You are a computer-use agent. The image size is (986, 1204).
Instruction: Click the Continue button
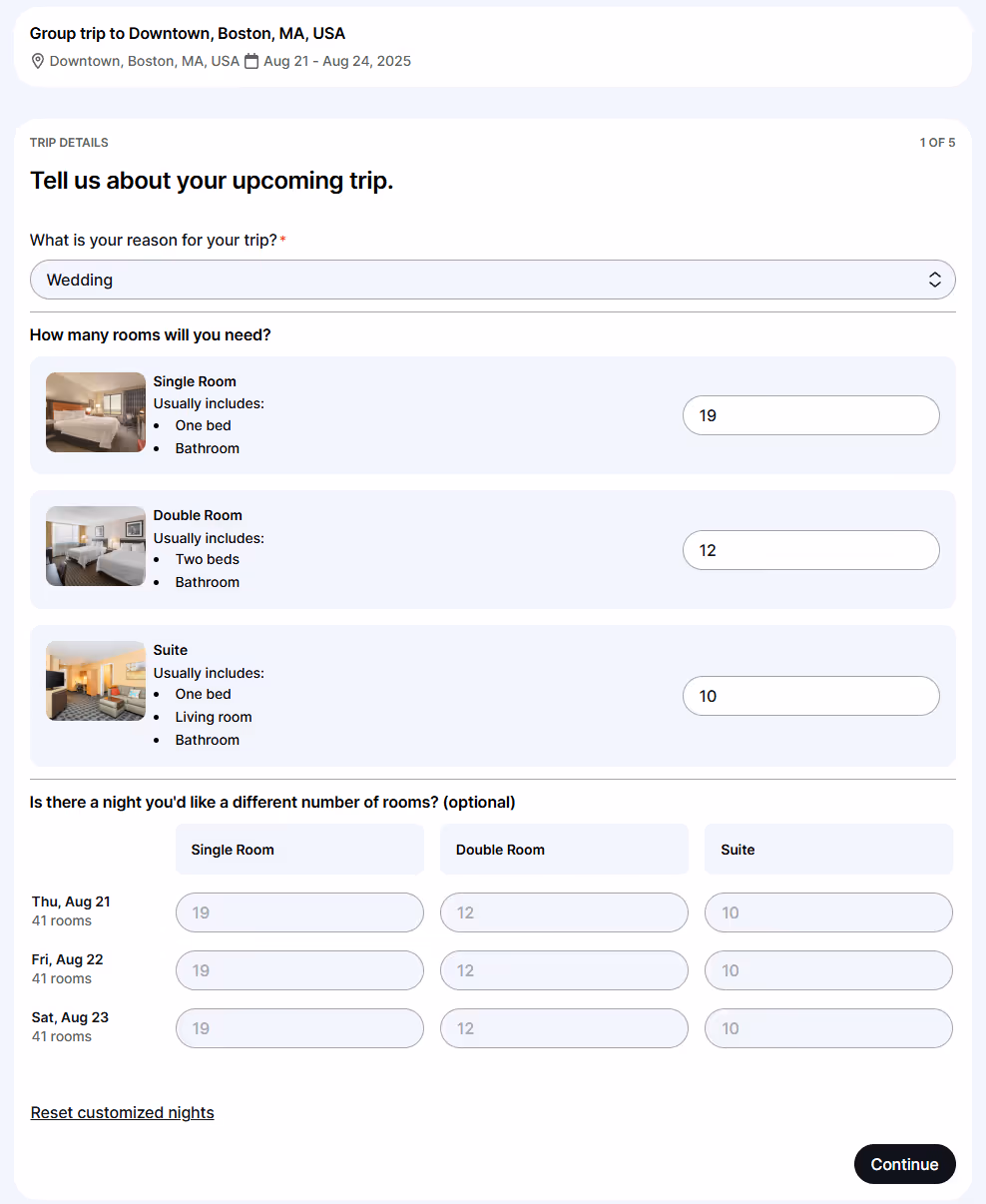point(905,1164)
